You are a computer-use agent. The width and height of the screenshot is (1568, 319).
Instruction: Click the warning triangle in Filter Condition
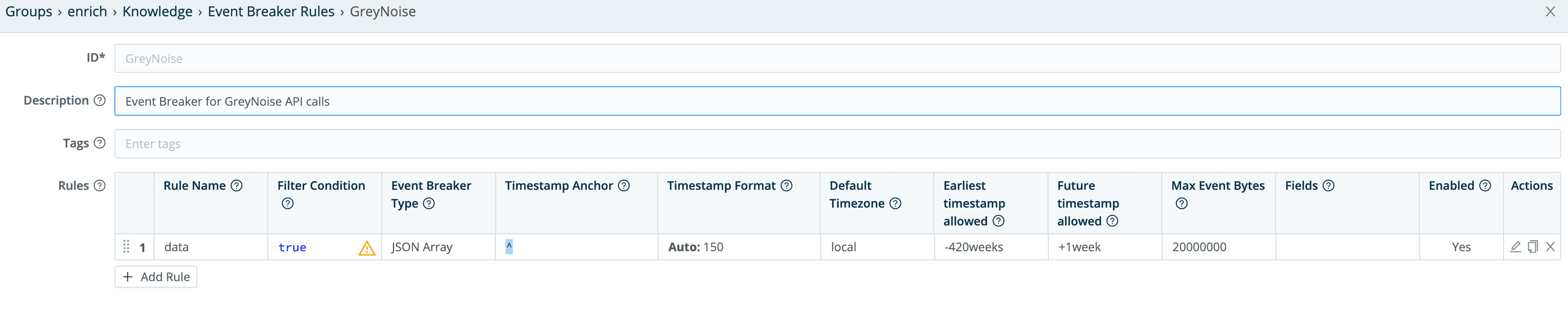[x=366, y=248]
